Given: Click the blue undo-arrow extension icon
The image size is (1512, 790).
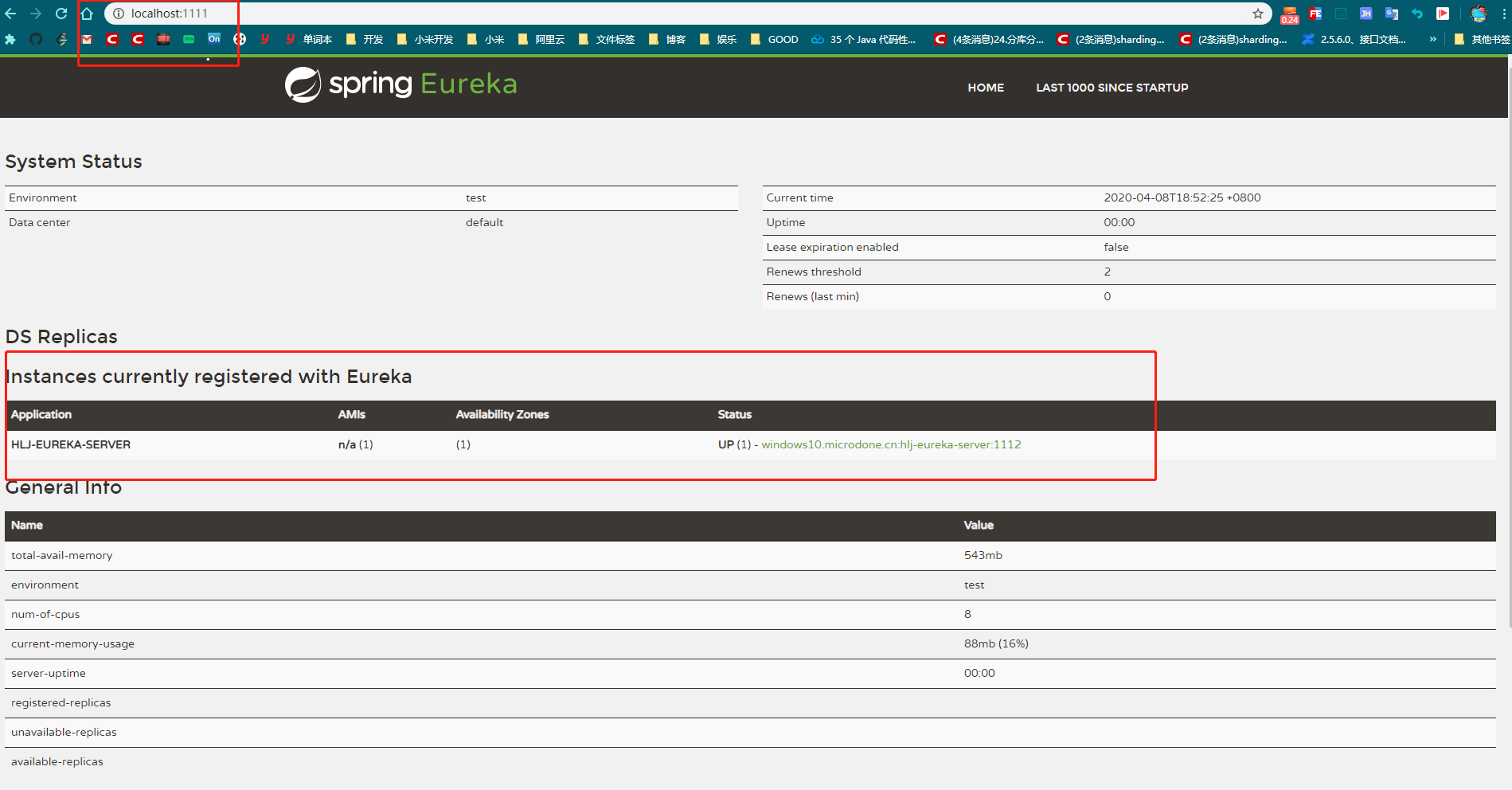Looking at the screenshot, I should 1417,14.
